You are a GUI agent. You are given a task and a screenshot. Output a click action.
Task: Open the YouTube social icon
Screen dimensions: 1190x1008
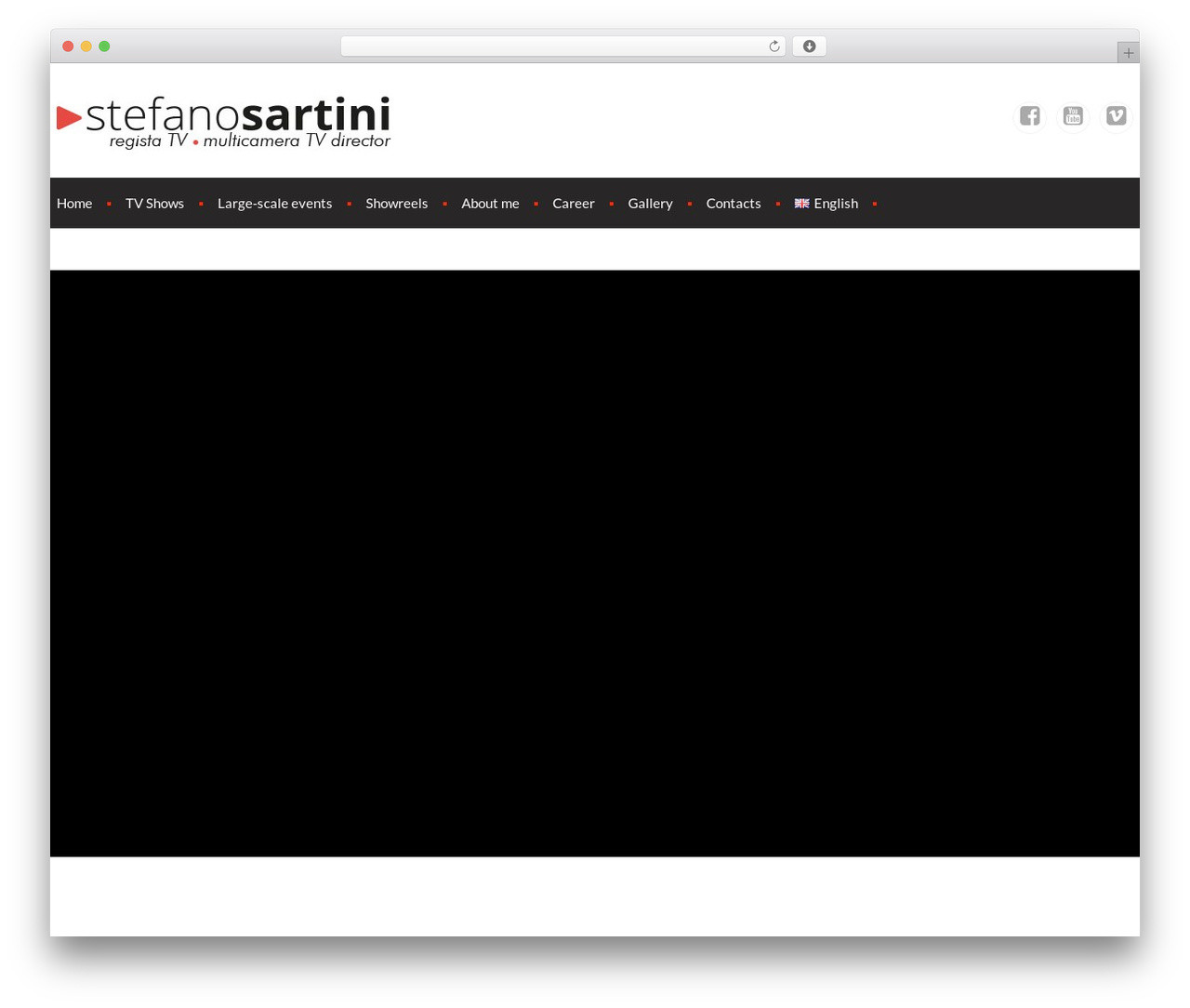1073,116
